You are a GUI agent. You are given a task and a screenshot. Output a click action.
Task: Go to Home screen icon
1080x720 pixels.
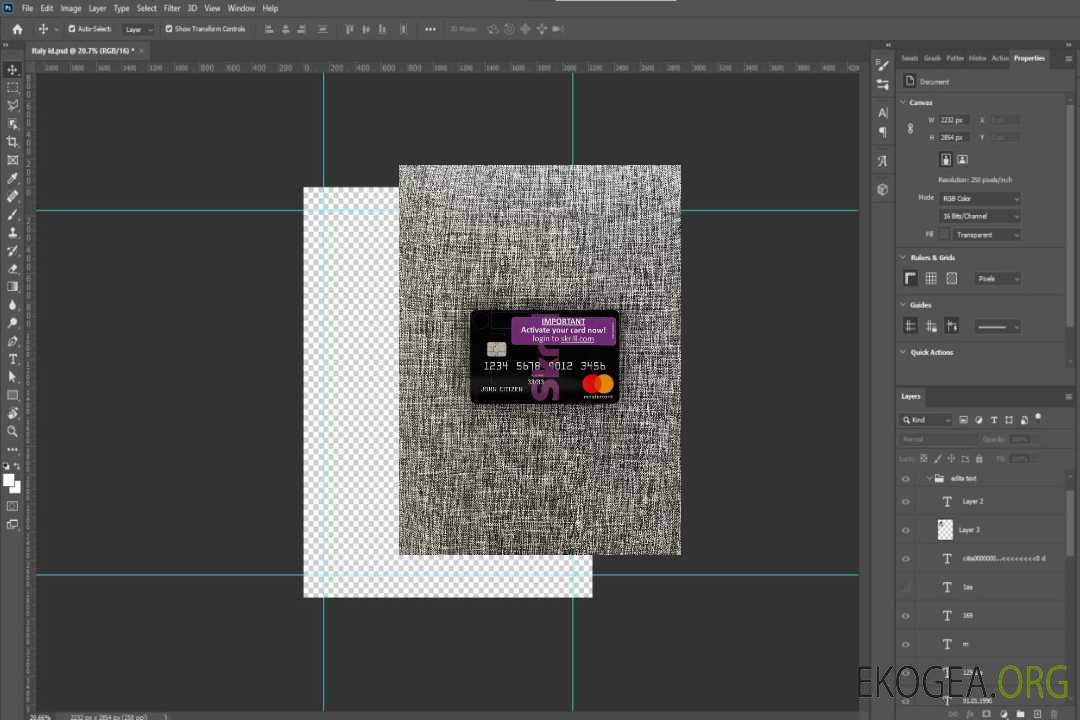17,29
